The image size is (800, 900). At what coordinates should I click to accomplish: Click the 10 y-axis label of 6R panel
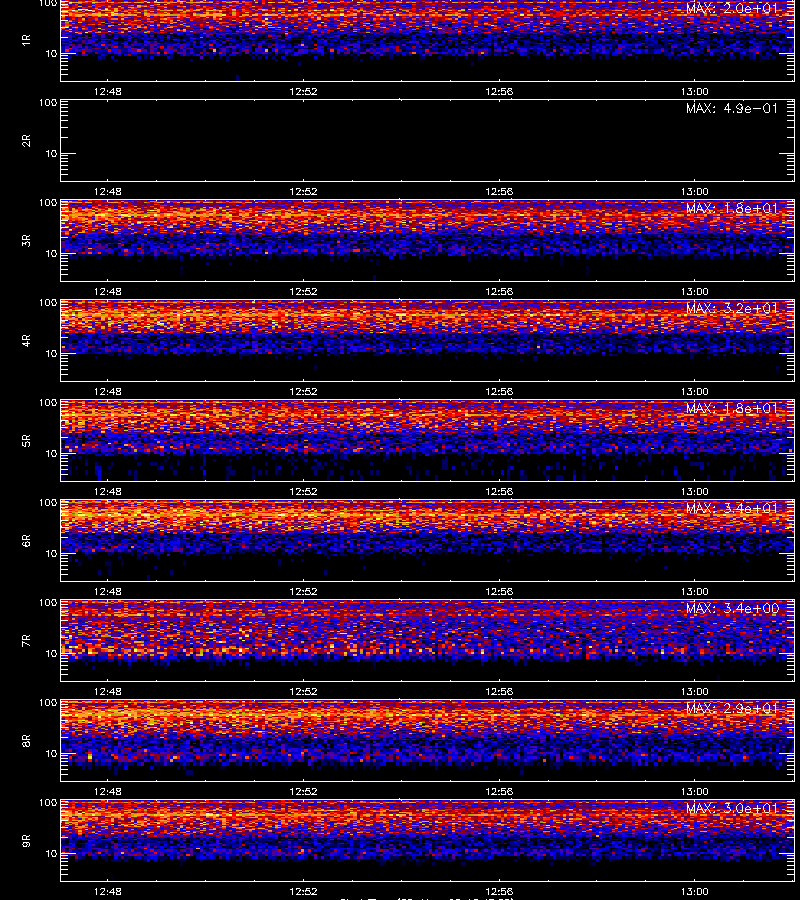pyautogui.click(x=51, y=553)
